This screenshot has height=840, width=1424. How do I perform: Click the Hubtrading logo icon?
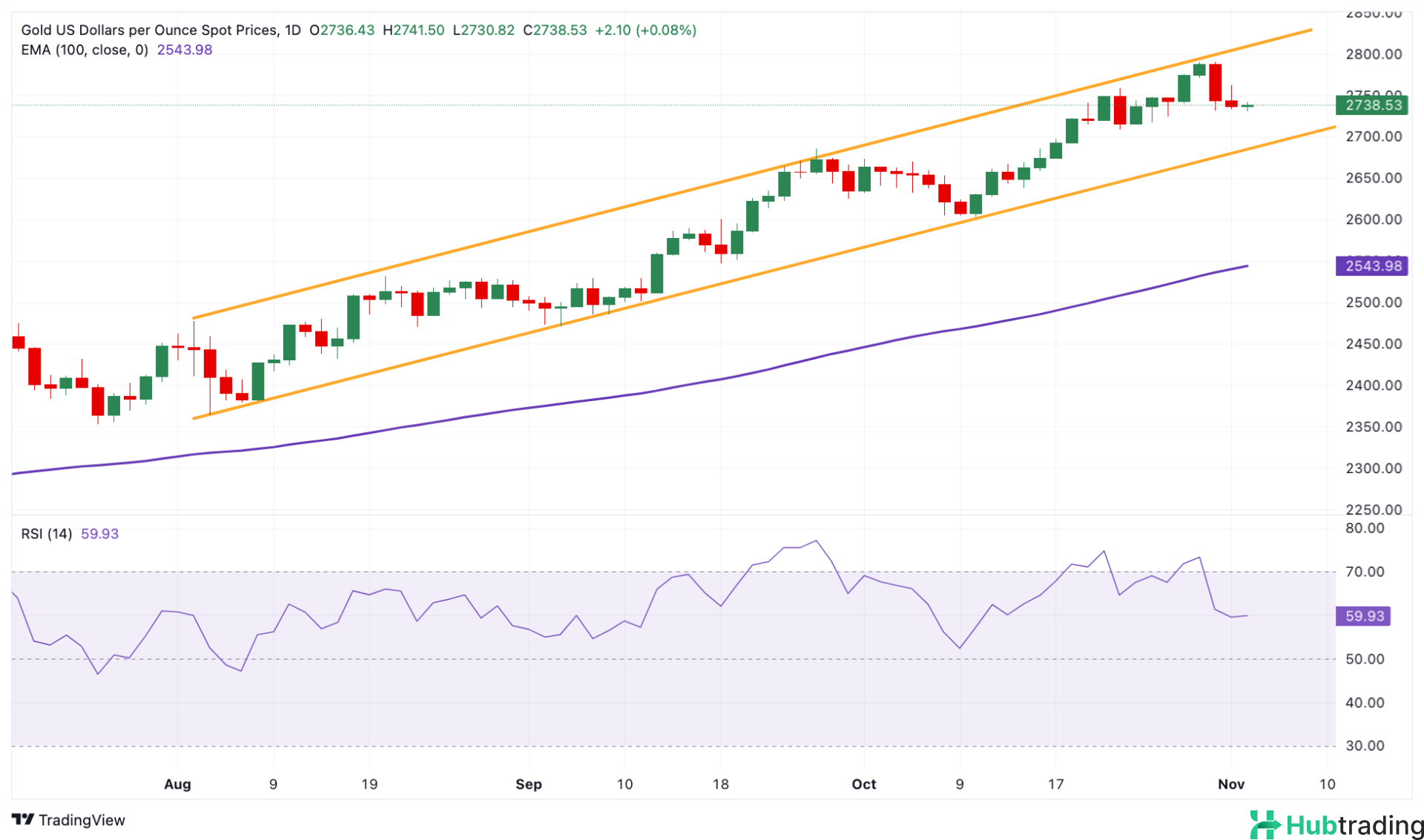click(x=1265, y=824)
